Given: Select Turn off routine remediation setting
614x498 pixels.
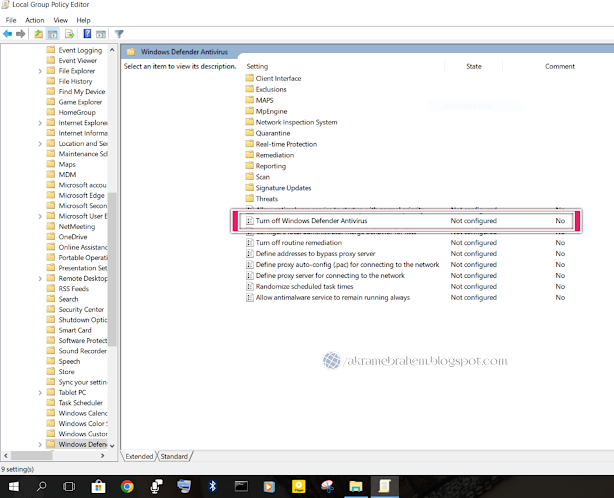Looking at the screenshot, I should click(298, 243).
